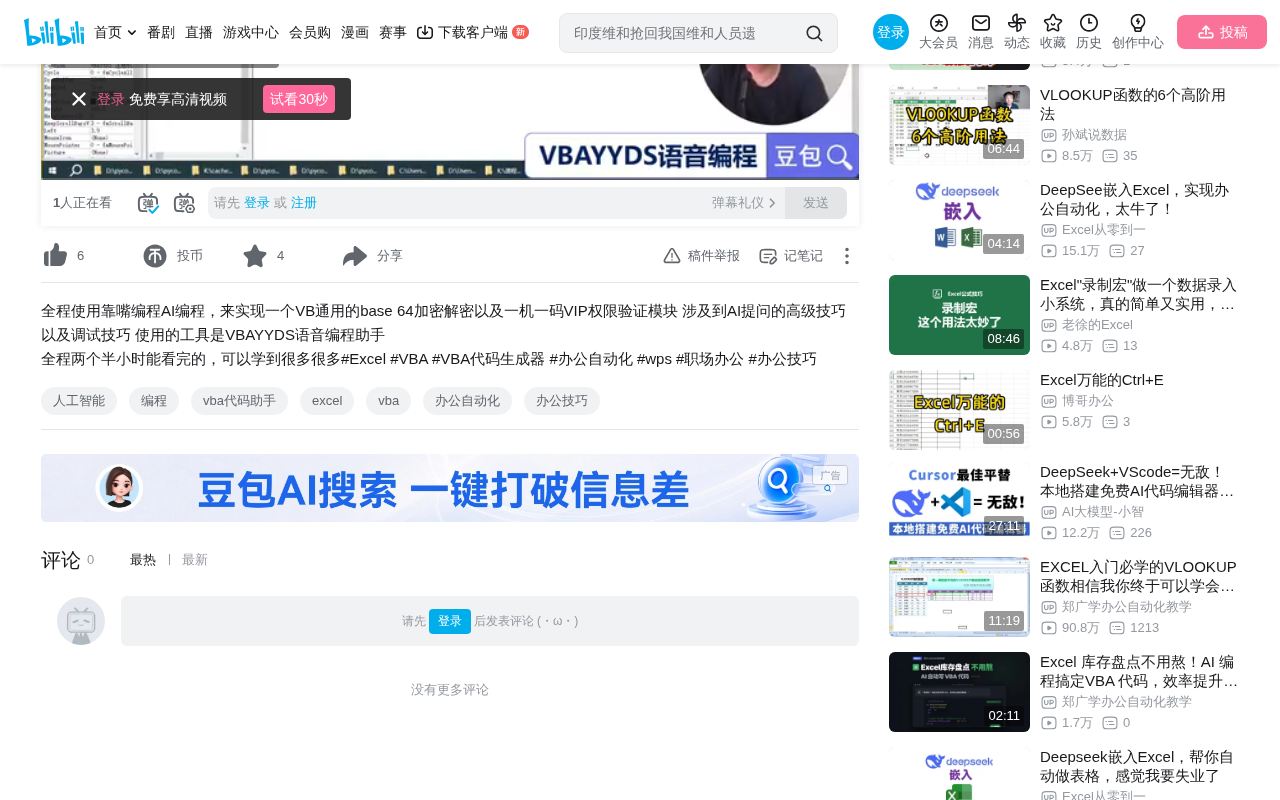The height and width of the screenshot is (800, 1280).
Task: Click 注册 link in danmaku input
Action: 304,203
